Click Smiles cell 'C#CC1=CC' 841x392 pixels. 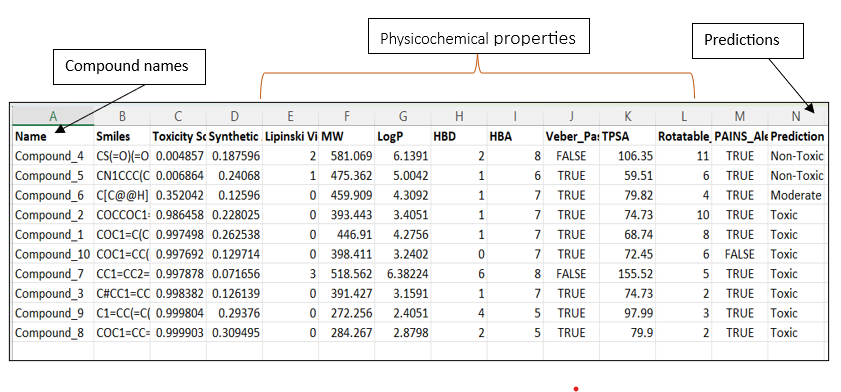click(x=122, y=293)
